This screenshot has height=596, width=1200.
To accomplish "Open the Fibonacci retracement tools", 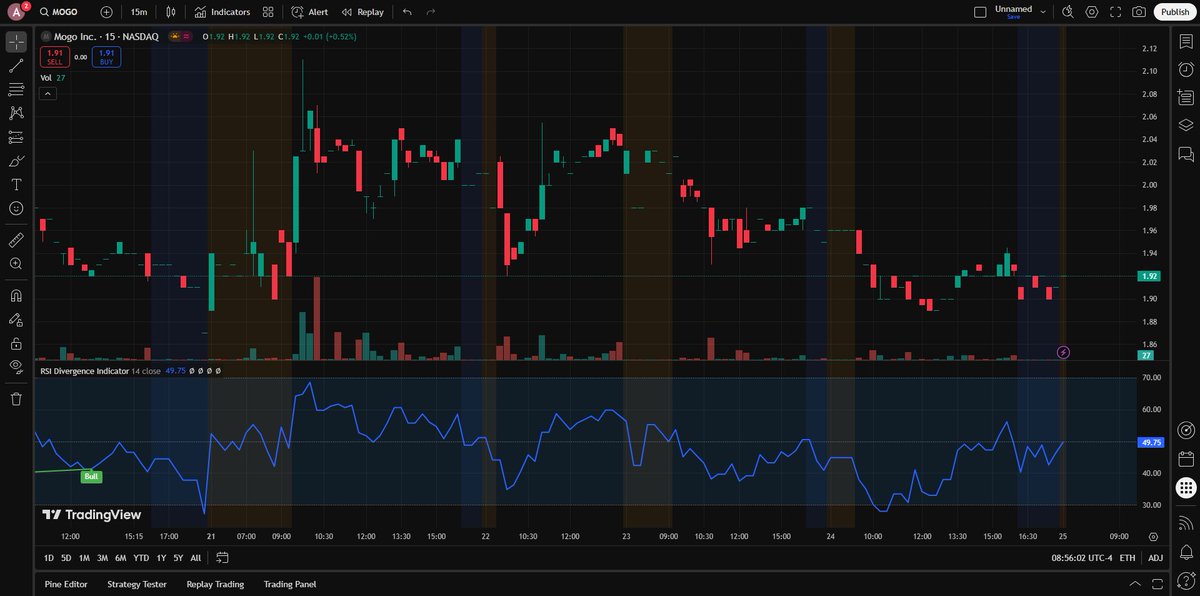I will (x=16, y=90).
